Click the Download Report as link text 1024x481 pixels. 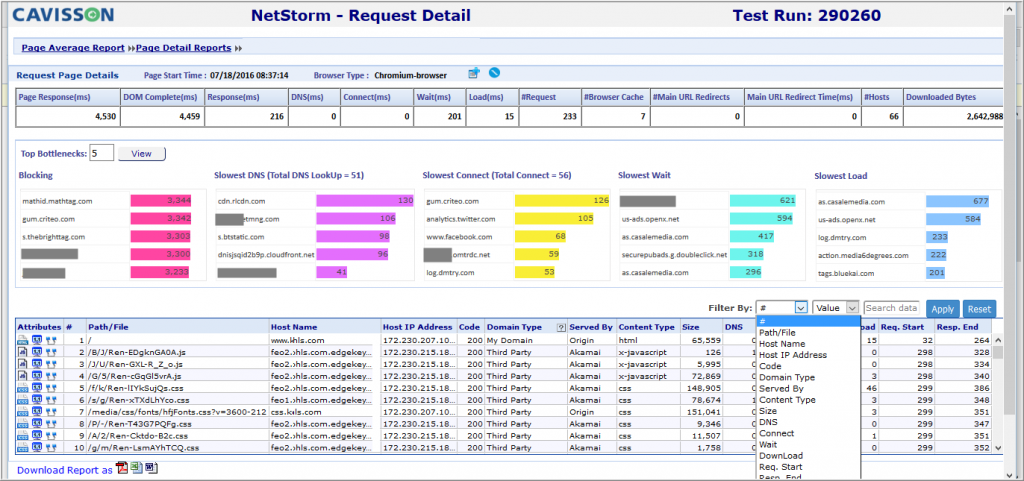65,470
